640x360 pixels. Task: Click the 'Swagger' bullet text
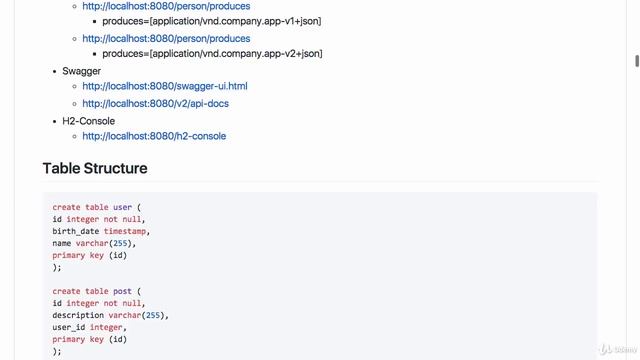(81, 71)
